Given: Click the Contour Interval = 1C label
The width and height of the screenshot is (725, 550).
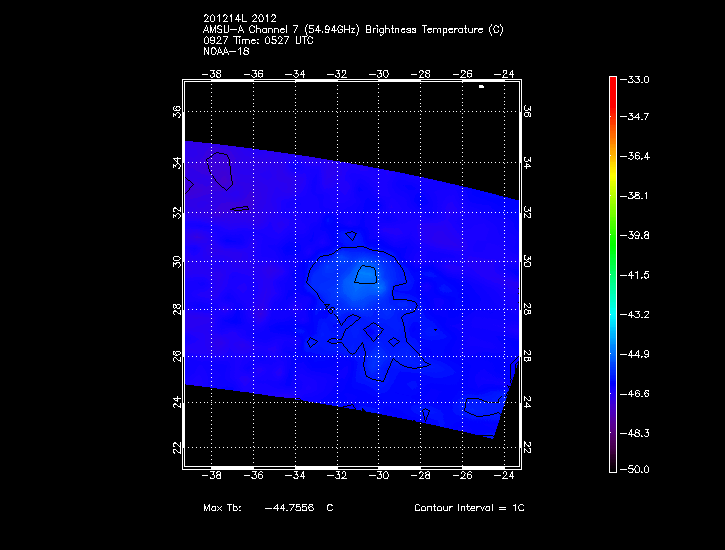Looking at the screenshot, I should point(469,508).
